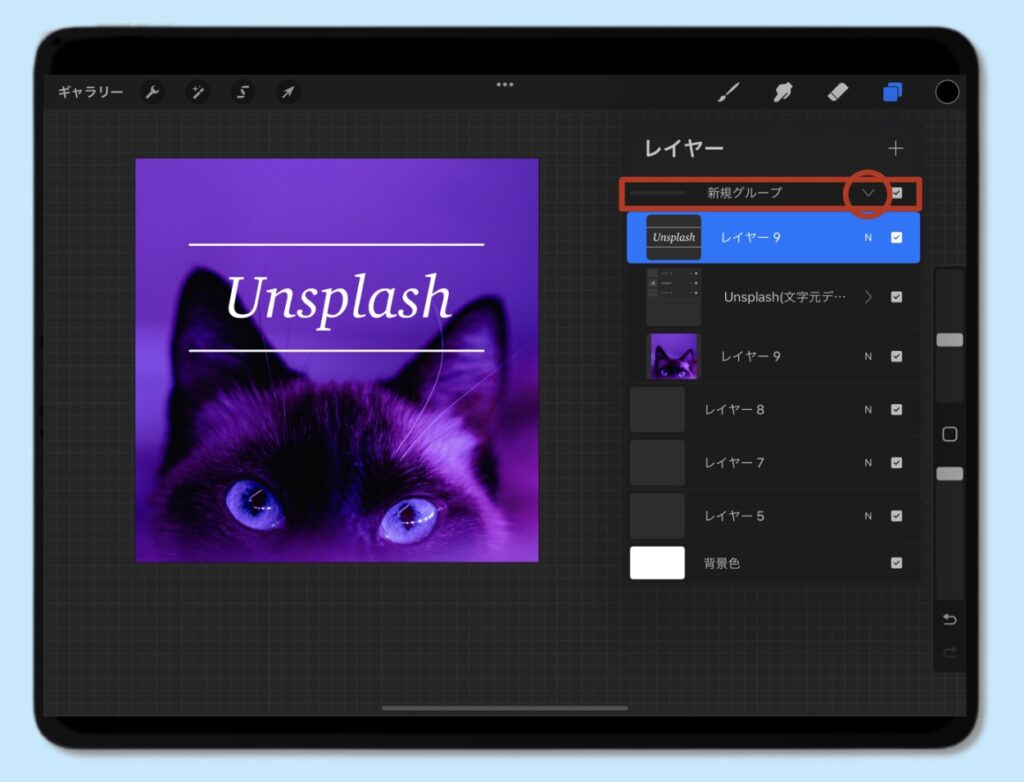Image resolution: width=1024 pixels, height=782 pixels.
Task: Return to the ギャラリー gallery
Action: pos(90,92)
